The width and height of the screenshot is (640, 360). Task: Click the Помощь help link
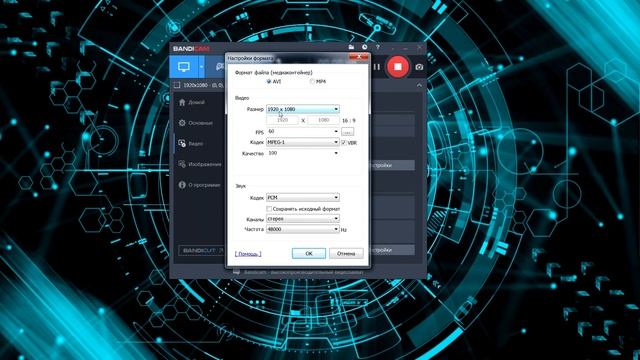(x=248, y=254)
